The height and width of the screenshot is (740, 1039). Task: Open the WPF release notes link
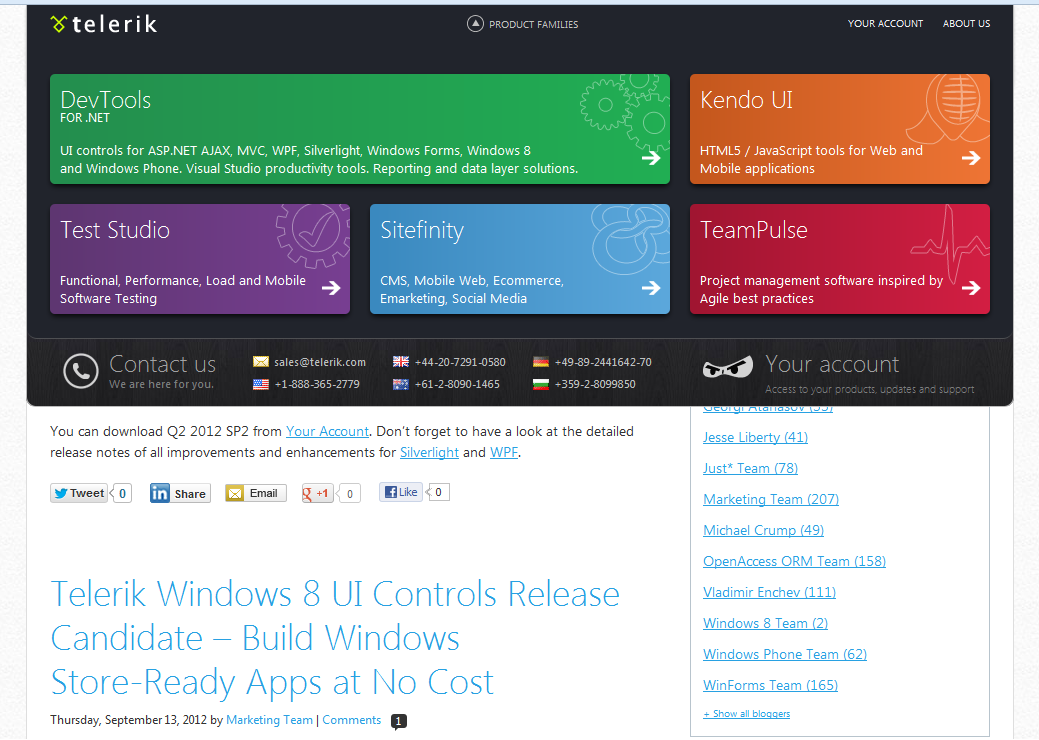(504, 452)
